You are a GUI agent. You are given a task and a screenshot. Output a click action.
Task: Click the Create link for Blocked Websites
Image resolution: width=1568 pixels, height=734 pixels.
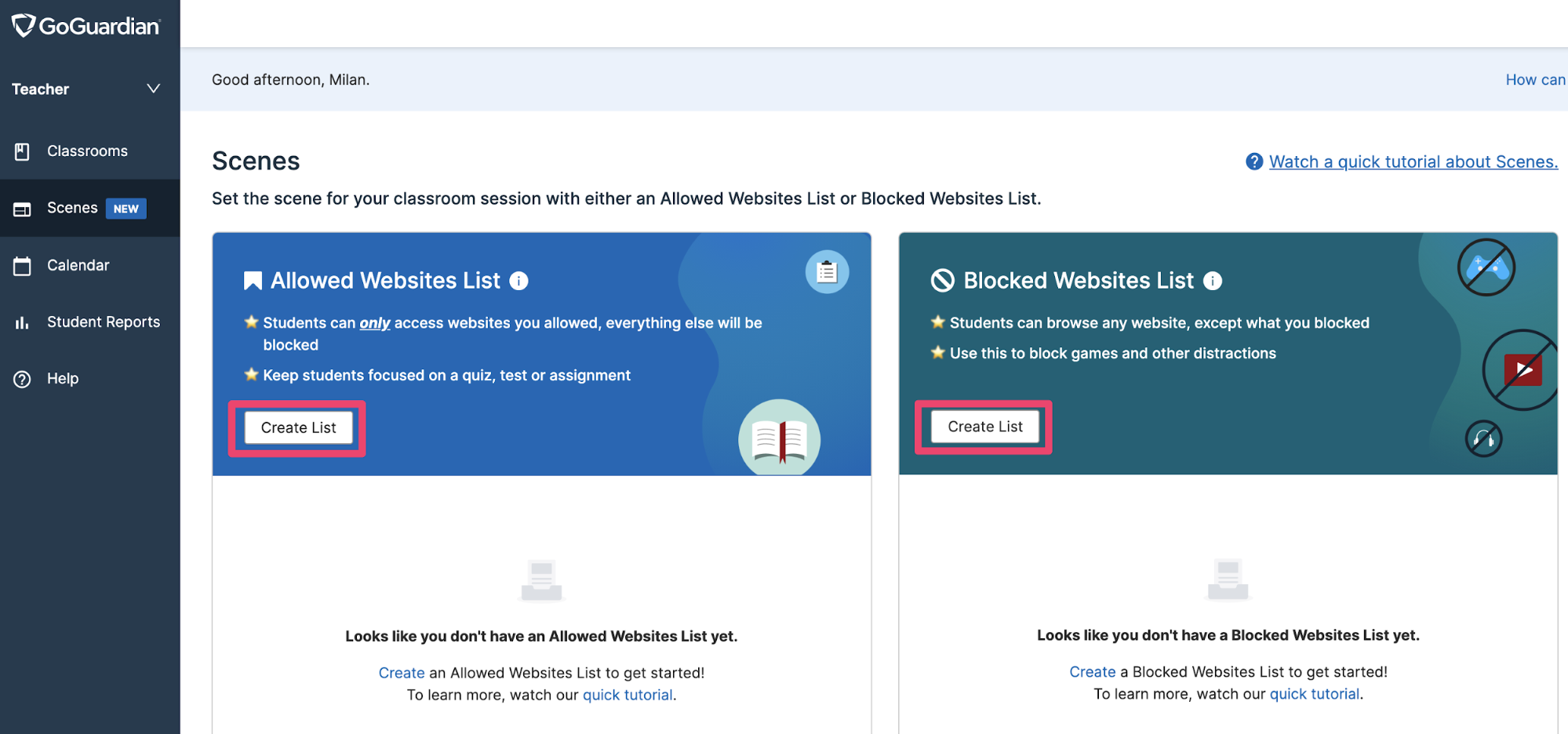pyautogui.click(x=1092, y=672)
